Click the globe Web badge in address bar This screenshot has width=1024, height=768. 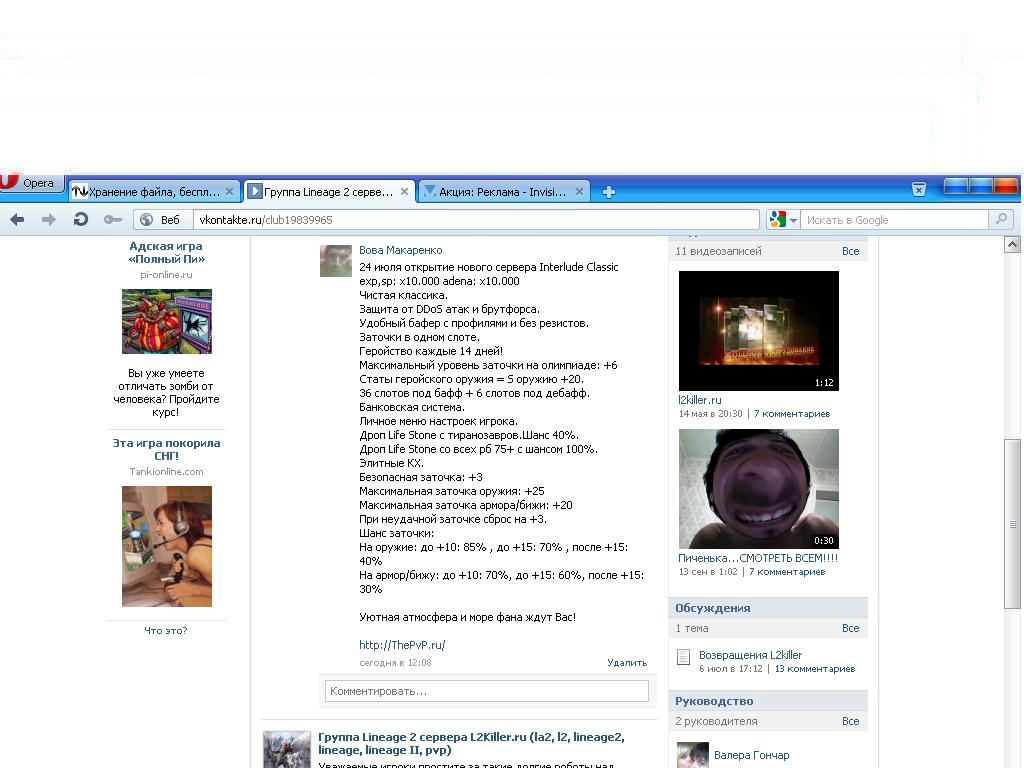162,220
